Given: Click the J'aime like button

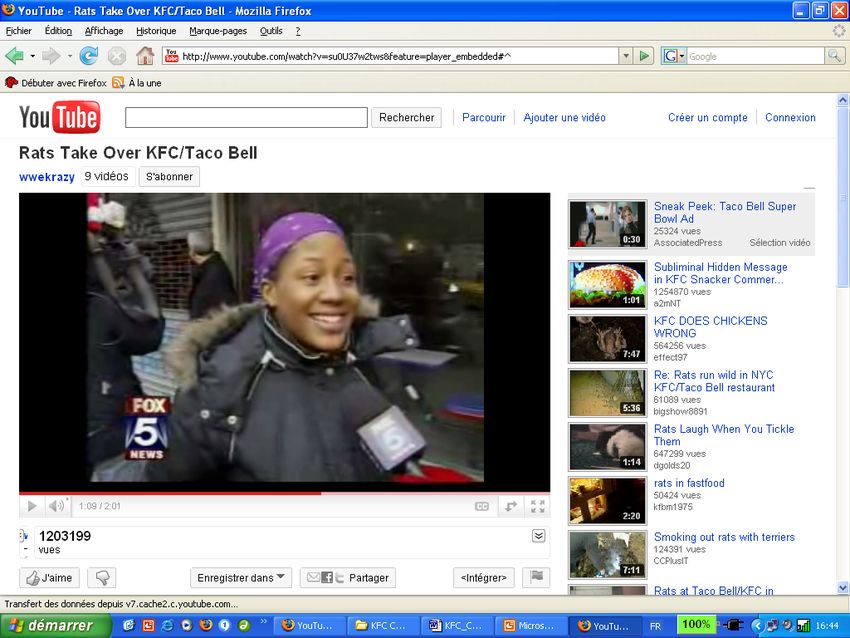Looking at the screenshot, I should click(49, 578).
